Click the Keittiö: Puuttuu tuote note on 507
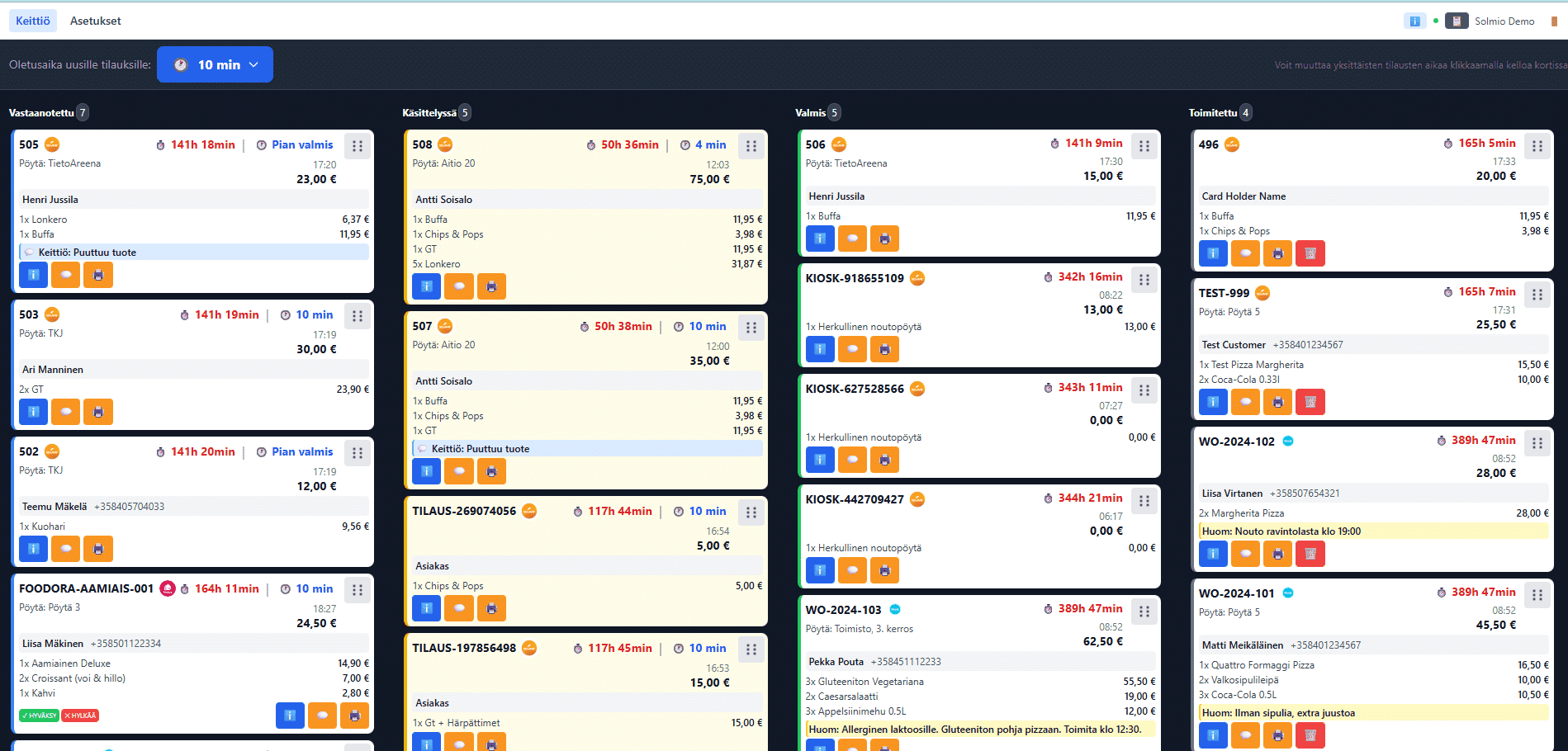1568x751 pixels. coord(587,449)
